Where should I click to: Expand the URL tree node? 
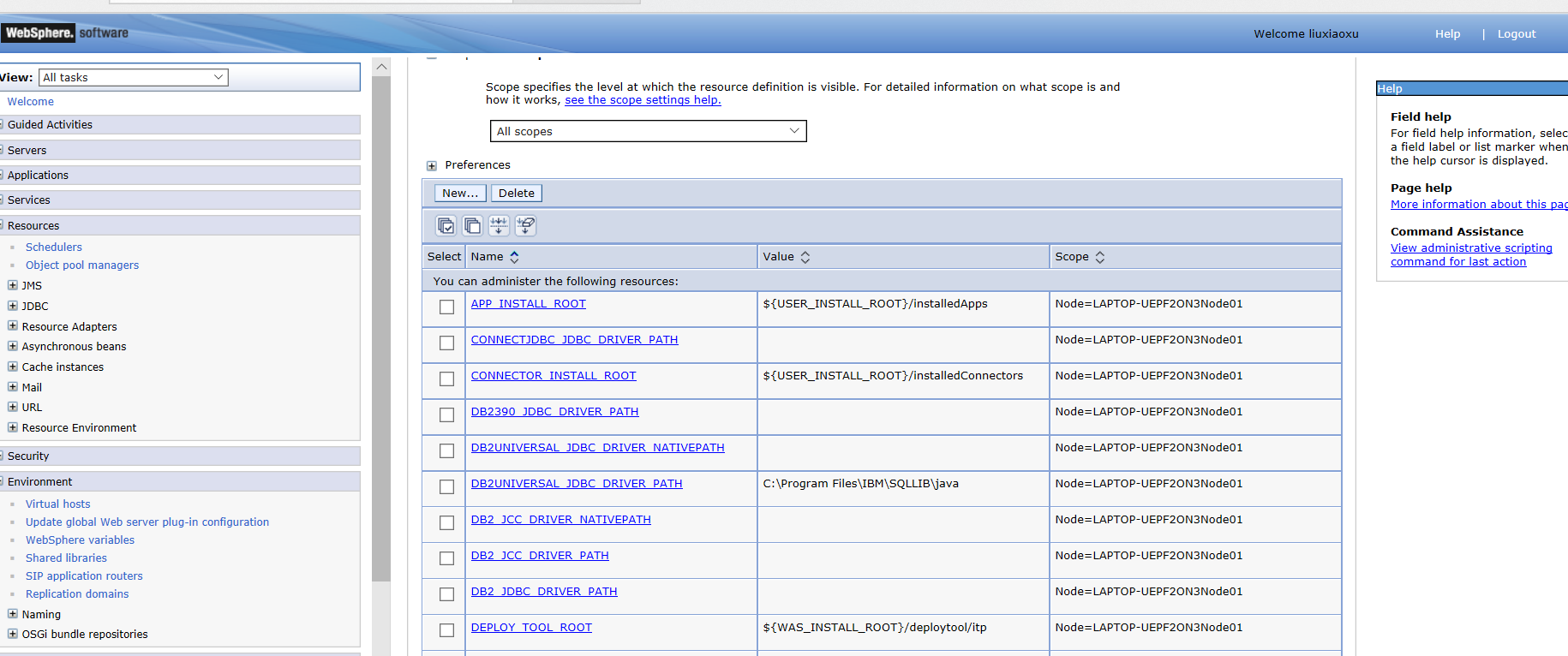pos(13,407)
